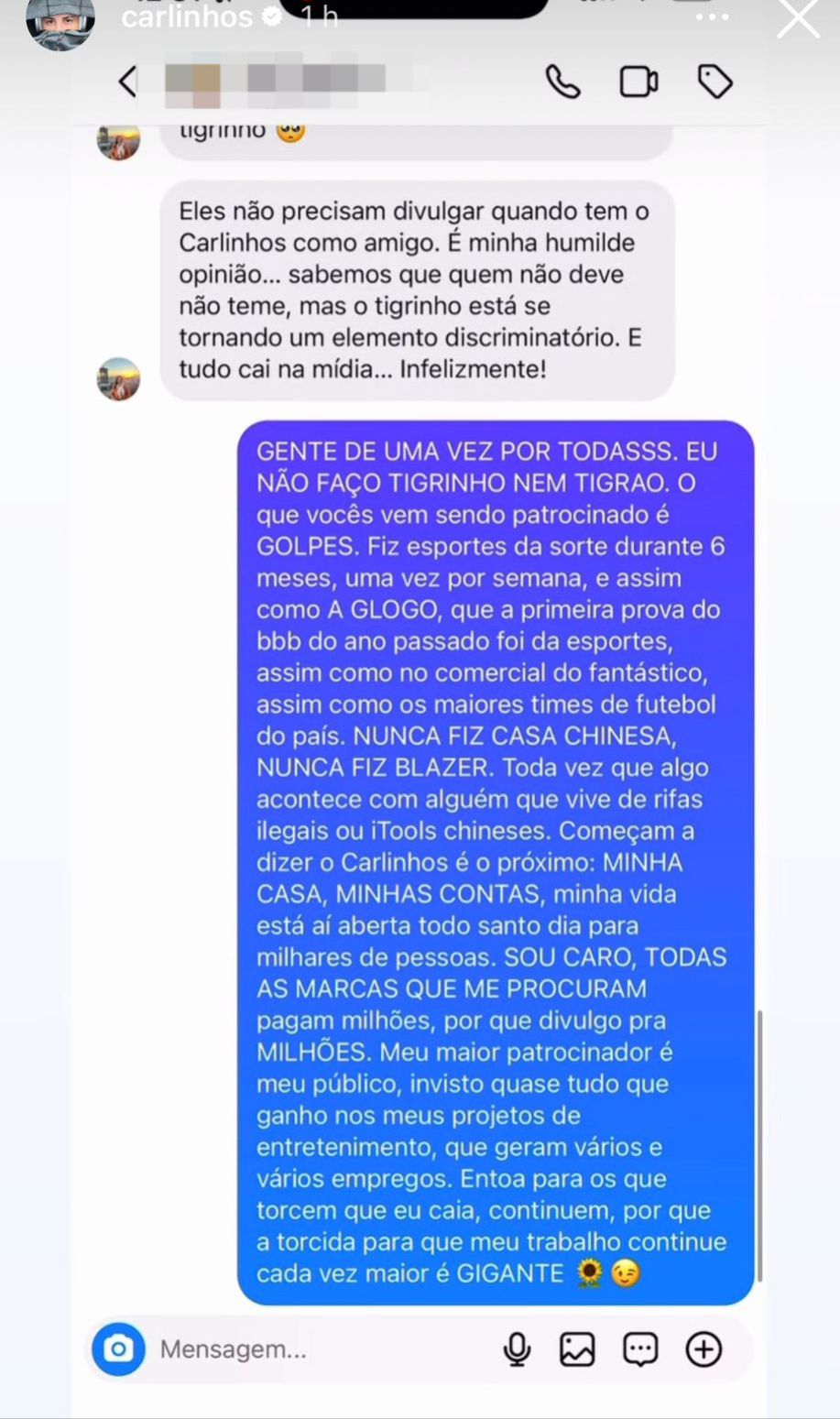Close the story with the X button
840x1419 pixels.
798,17
